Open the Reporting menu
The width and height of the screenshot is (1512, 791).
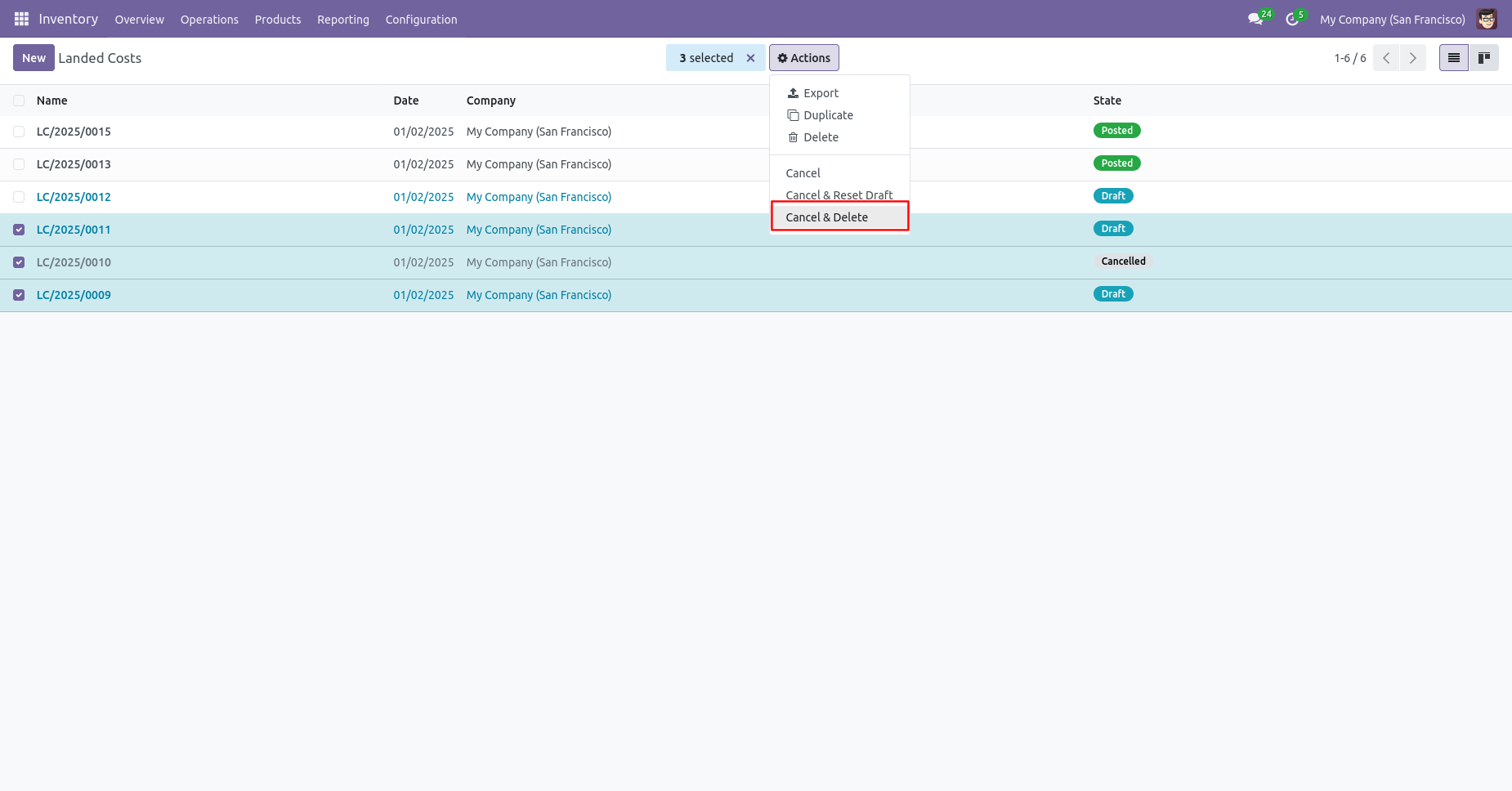tap(343, 20)
